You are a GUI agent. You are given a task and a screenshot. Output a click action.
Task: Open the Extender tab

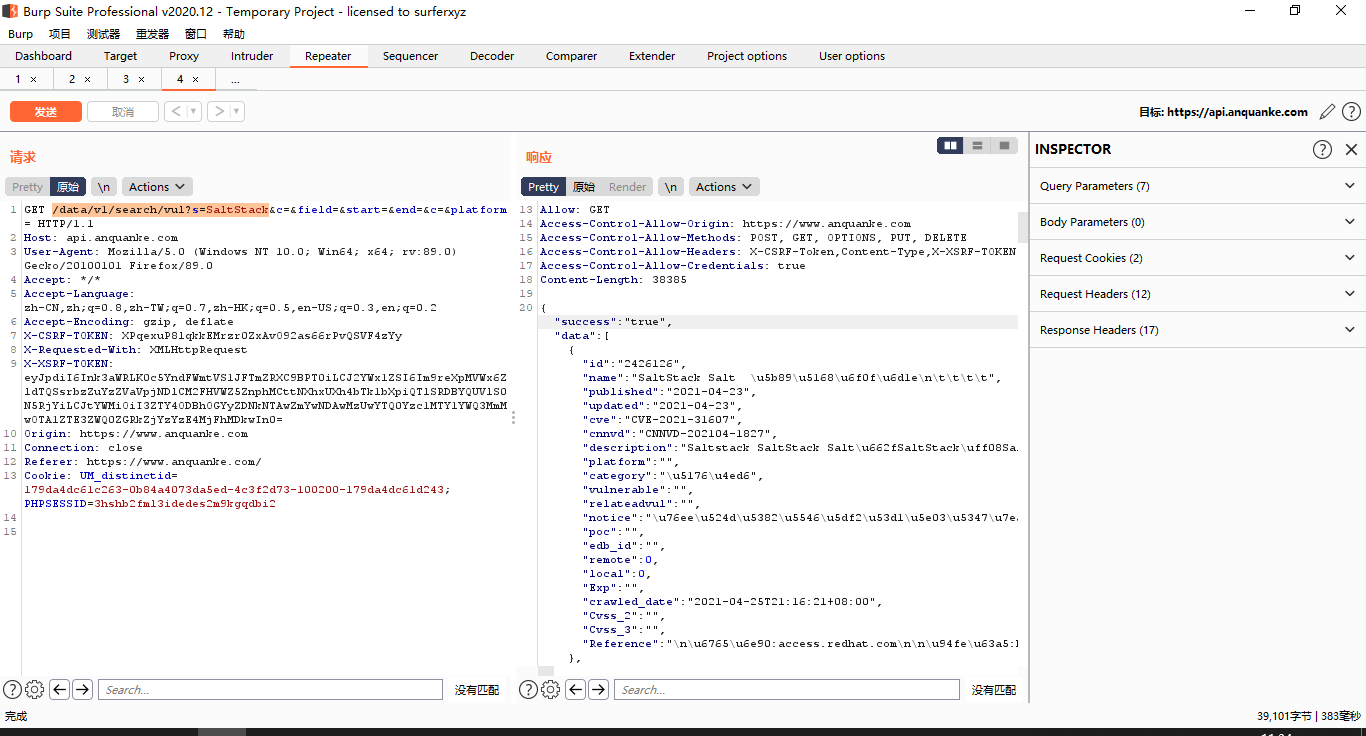pos(652,56)
